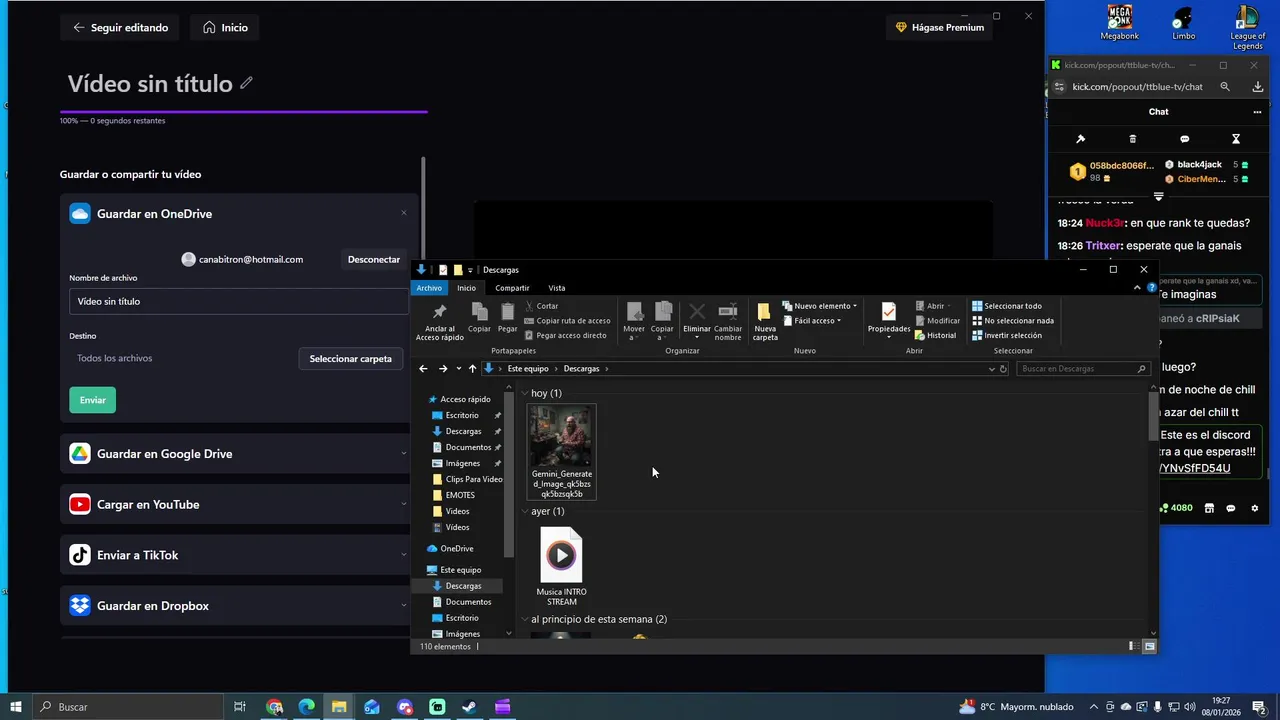
Task: Open Kick chat settings gear
Action: [x=1255, y=508]
